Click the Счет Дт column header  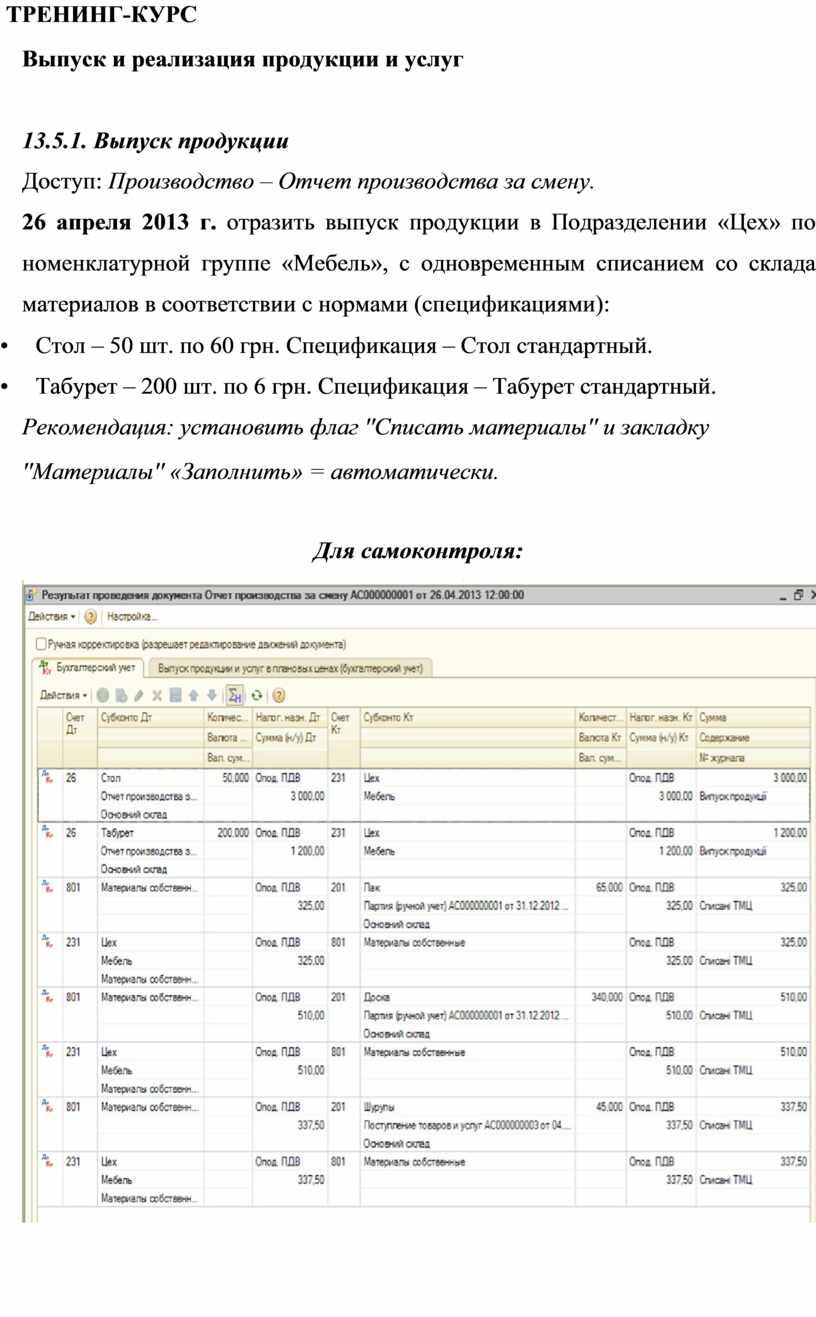(x=79, y=738)
